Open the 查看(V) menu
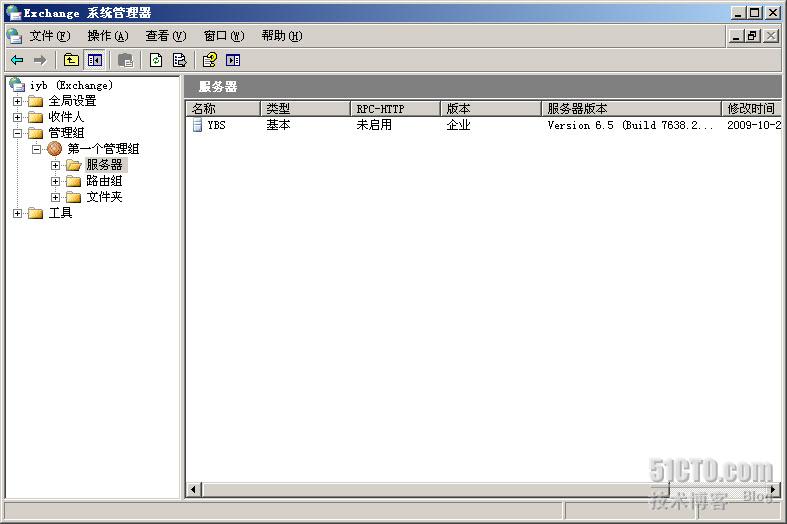Image resolution: width=787 pixels, height=524 pixels. pos(166,36)
